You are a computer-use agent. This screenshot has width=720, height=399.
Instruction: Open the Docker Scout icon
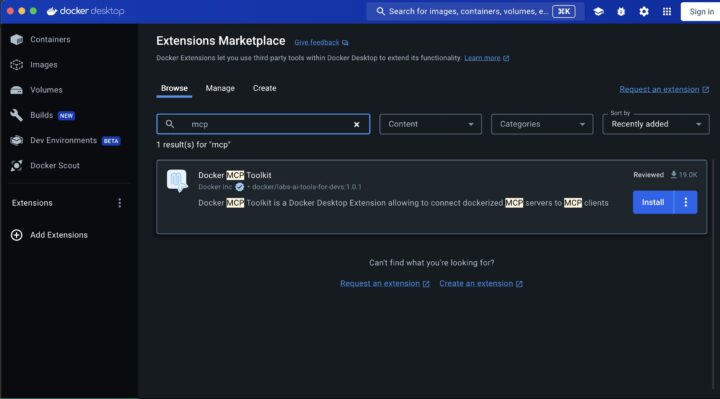tap(17, 165)
